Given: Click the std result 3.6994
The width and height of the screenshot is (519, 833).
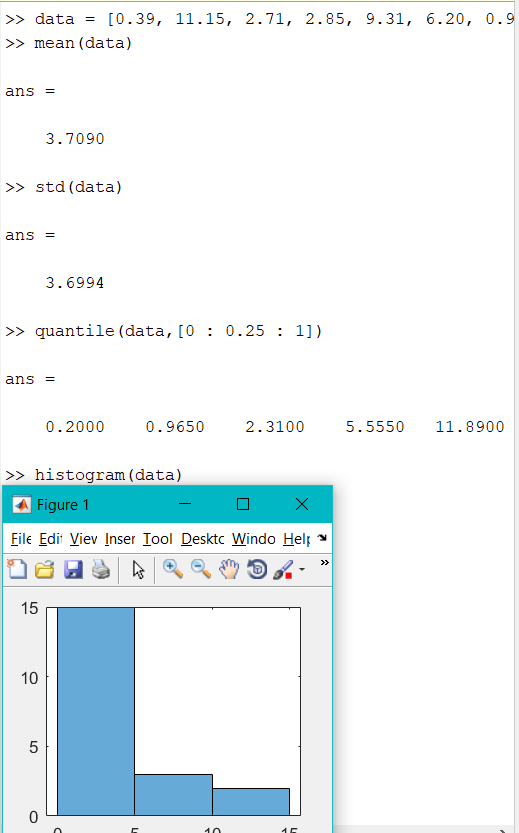Looking at the screenshot, I should pos(75,283).
